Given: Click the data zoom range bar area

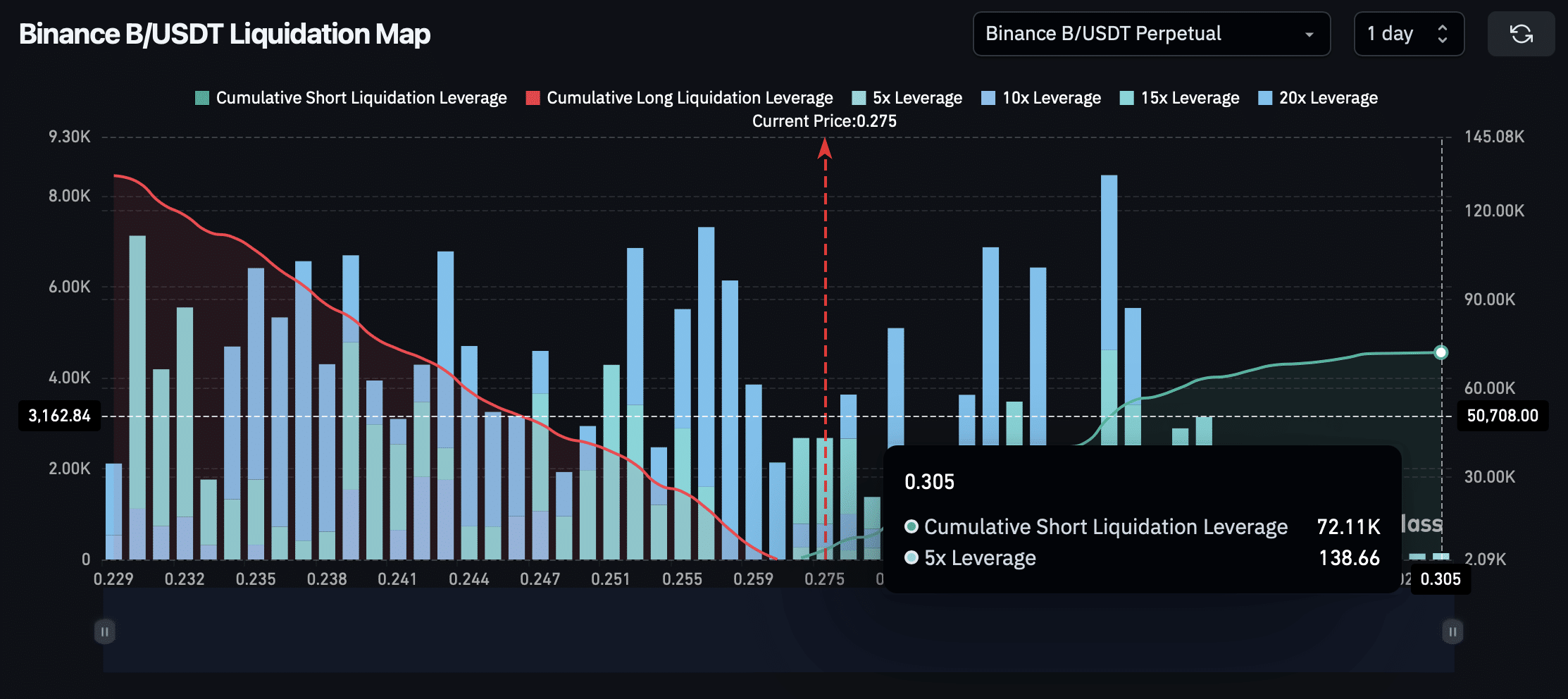Looking at the screenshot, I should click(x=778, y=631).
